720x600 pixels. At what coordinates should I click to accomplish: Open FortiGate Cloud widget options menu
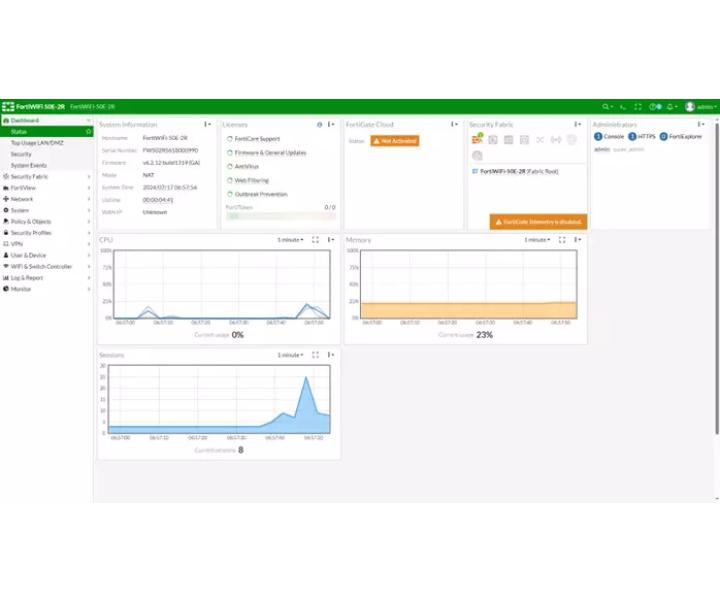(x=454, y=124)
